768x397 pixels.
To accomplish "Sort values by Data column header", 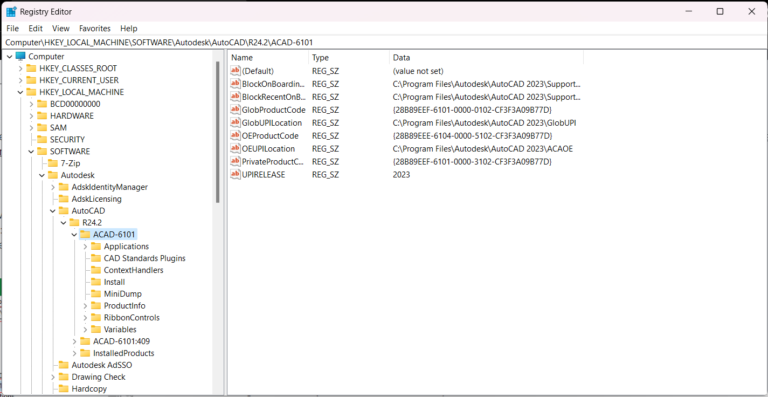I will coord(486,58).
